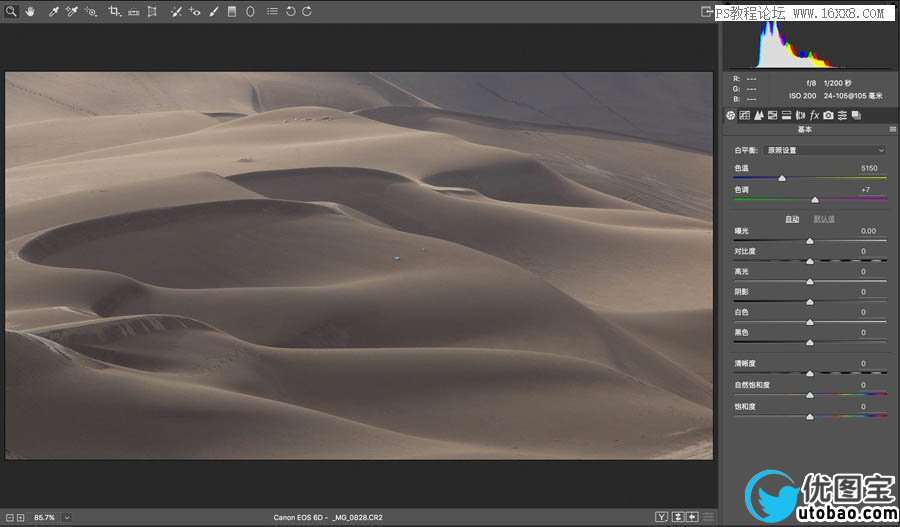Open the Camera Calibration panel tab
This screenshot has width=900, height=527.
(828, 115)
